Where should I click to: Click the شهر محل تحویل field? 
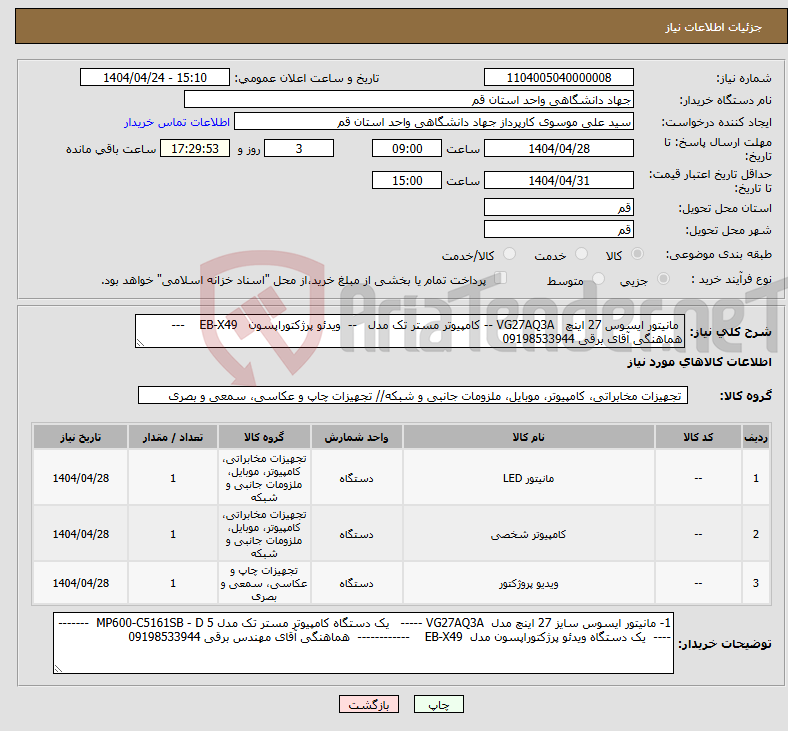[558, 229]
